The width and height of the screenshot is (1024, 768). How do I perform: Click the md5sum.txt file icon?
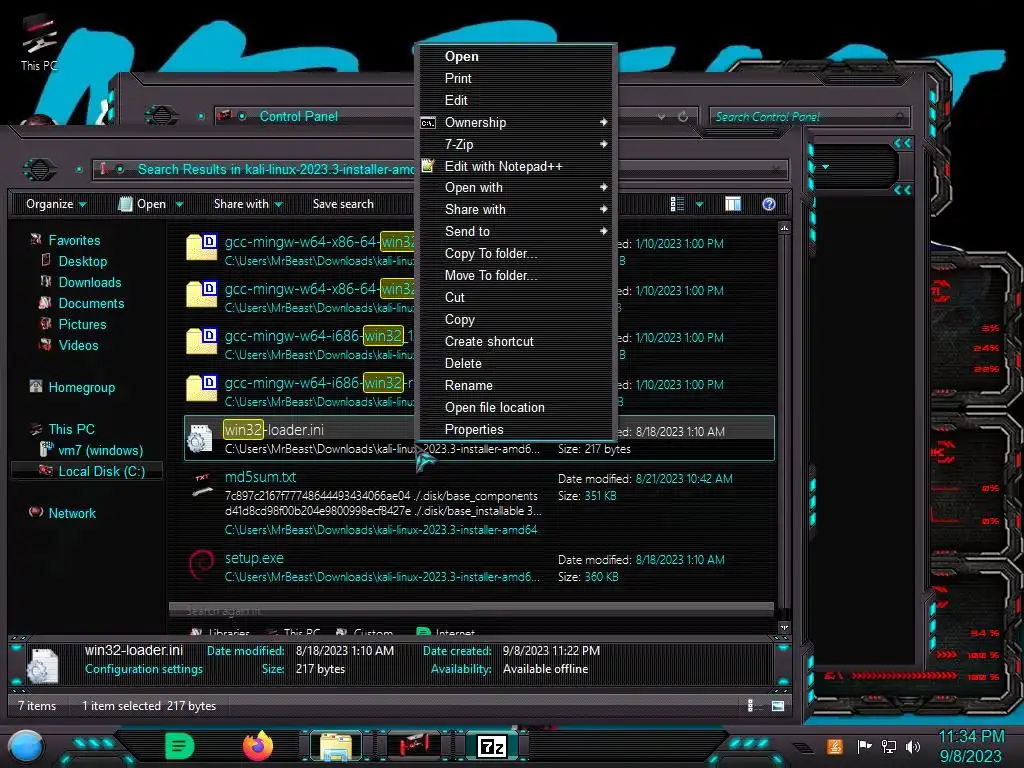201,485
